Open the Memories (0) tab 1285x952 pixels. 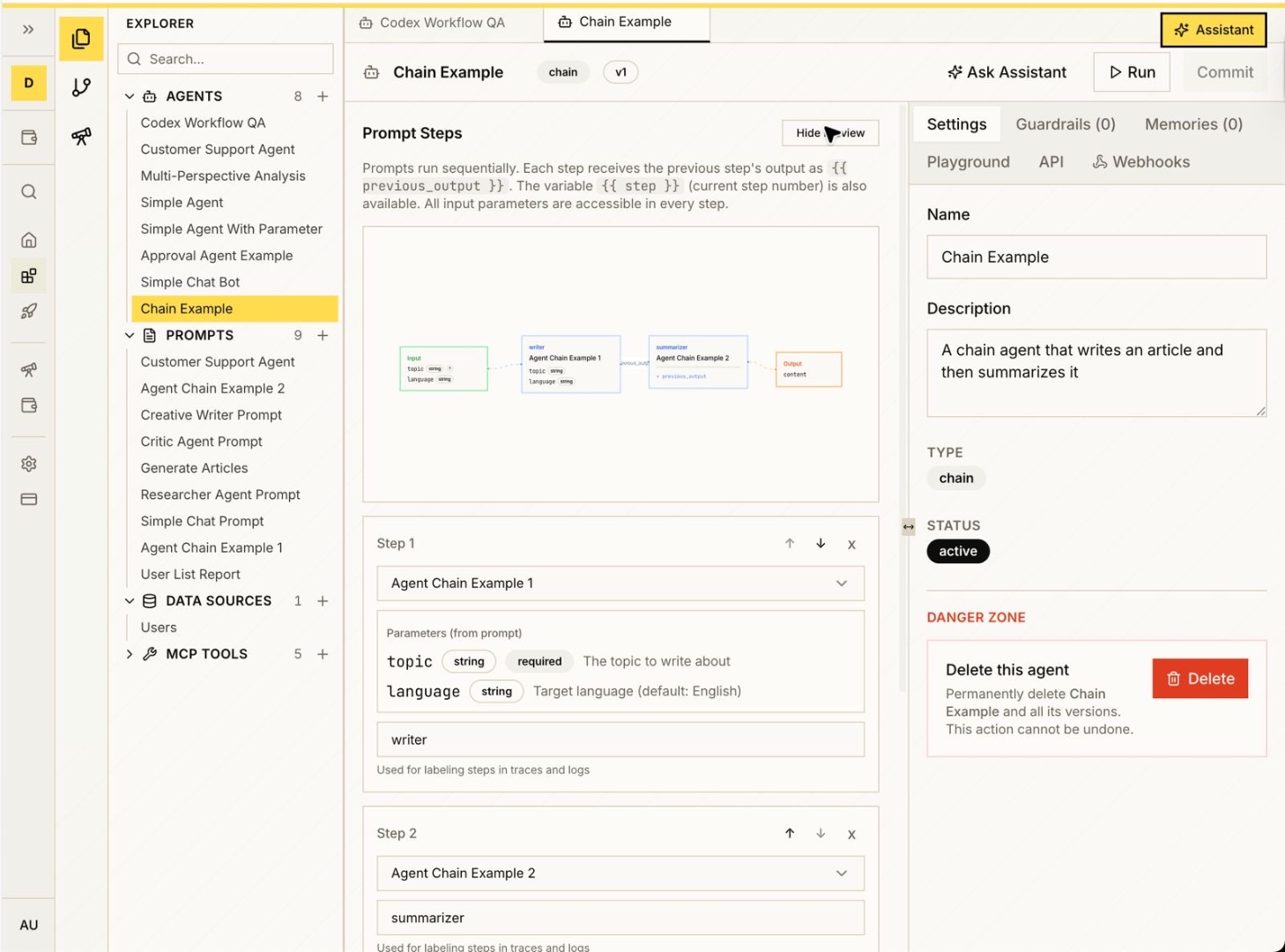click(1193, 124)
